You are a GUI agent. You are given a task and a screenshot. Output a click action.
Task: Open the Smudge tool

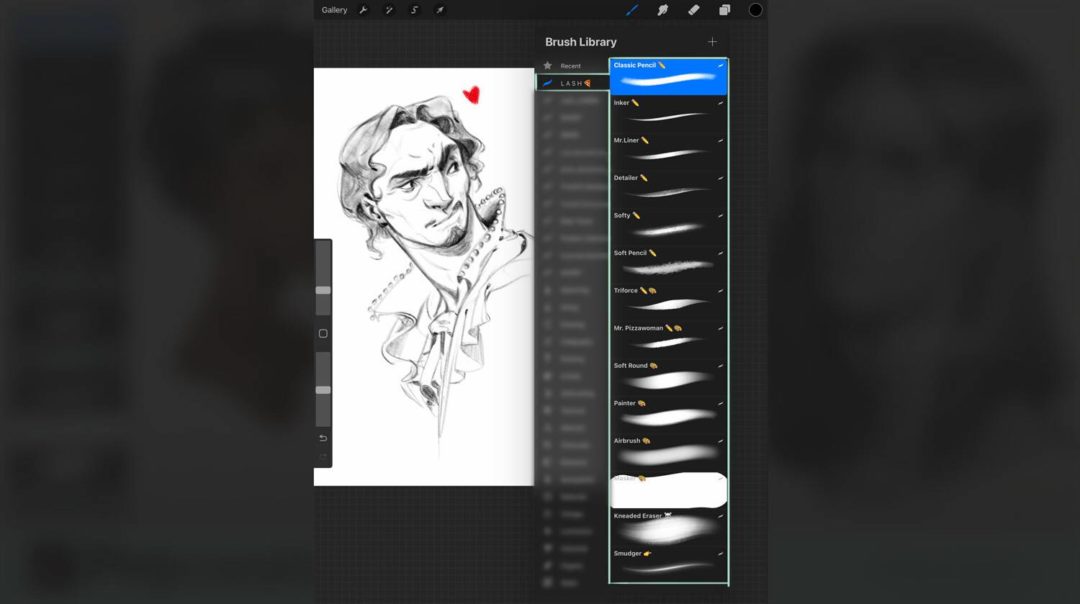point(661,10)
